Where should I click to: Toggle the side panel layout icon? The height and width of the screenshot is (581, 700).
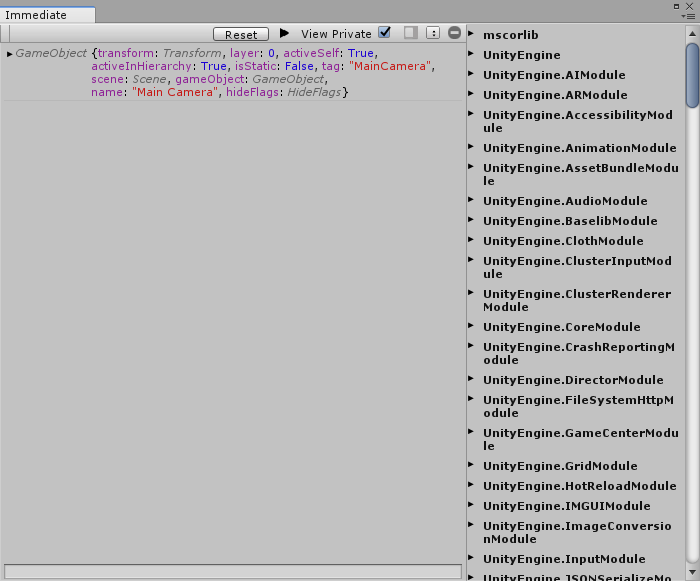pyautogui.click(x=411, y=33)
